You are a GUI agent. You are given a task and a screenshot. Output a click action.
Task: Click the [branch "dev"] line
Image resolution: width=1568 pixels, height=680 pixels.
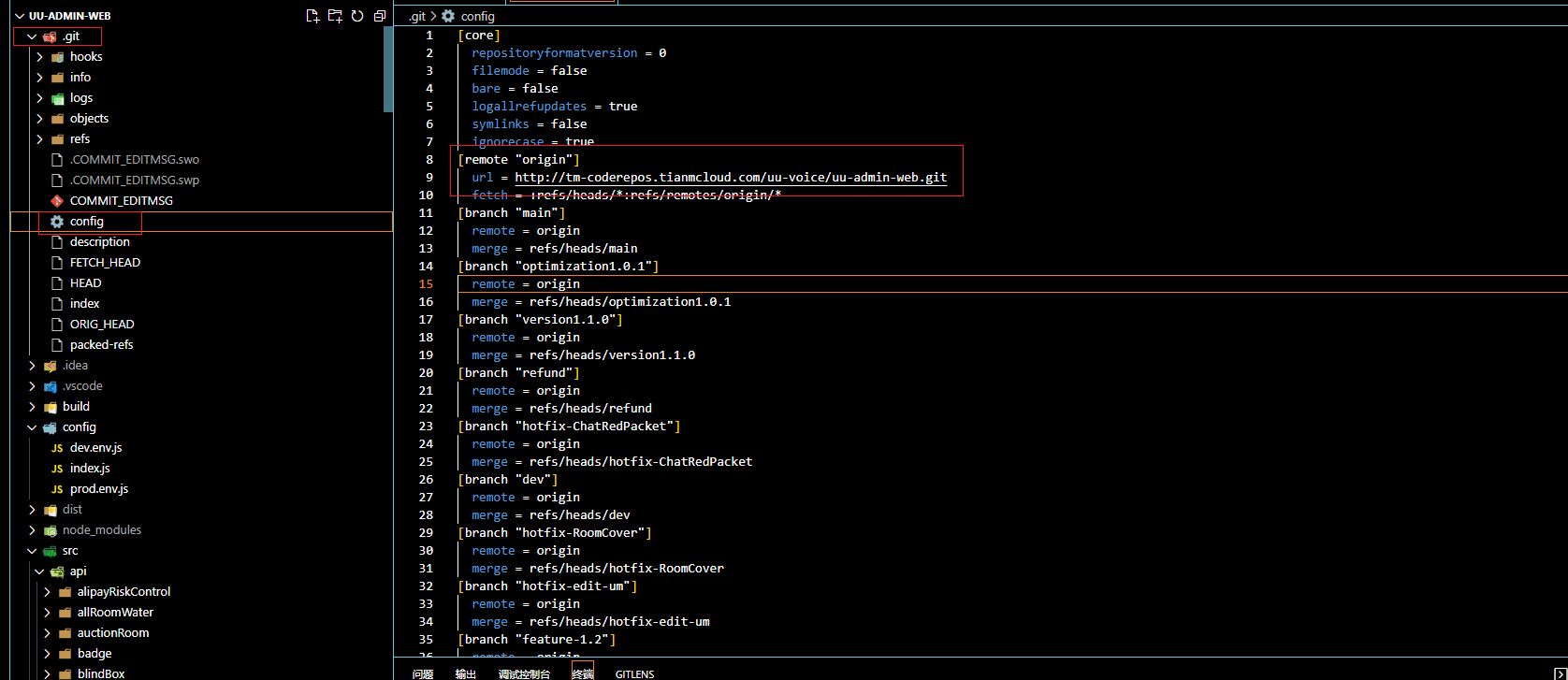508,480
